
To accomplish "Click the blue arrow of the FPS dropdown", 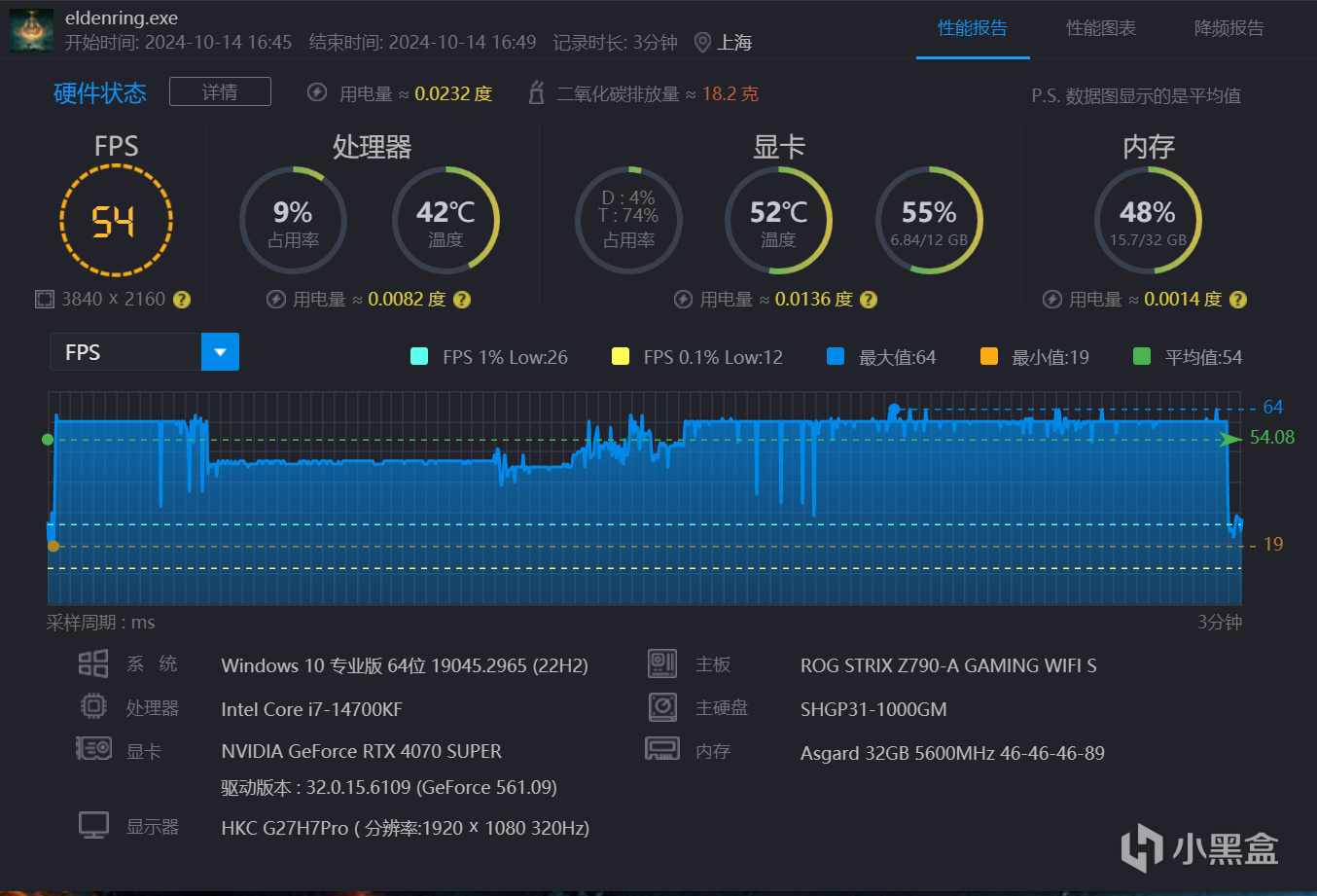I will [220, 352].
